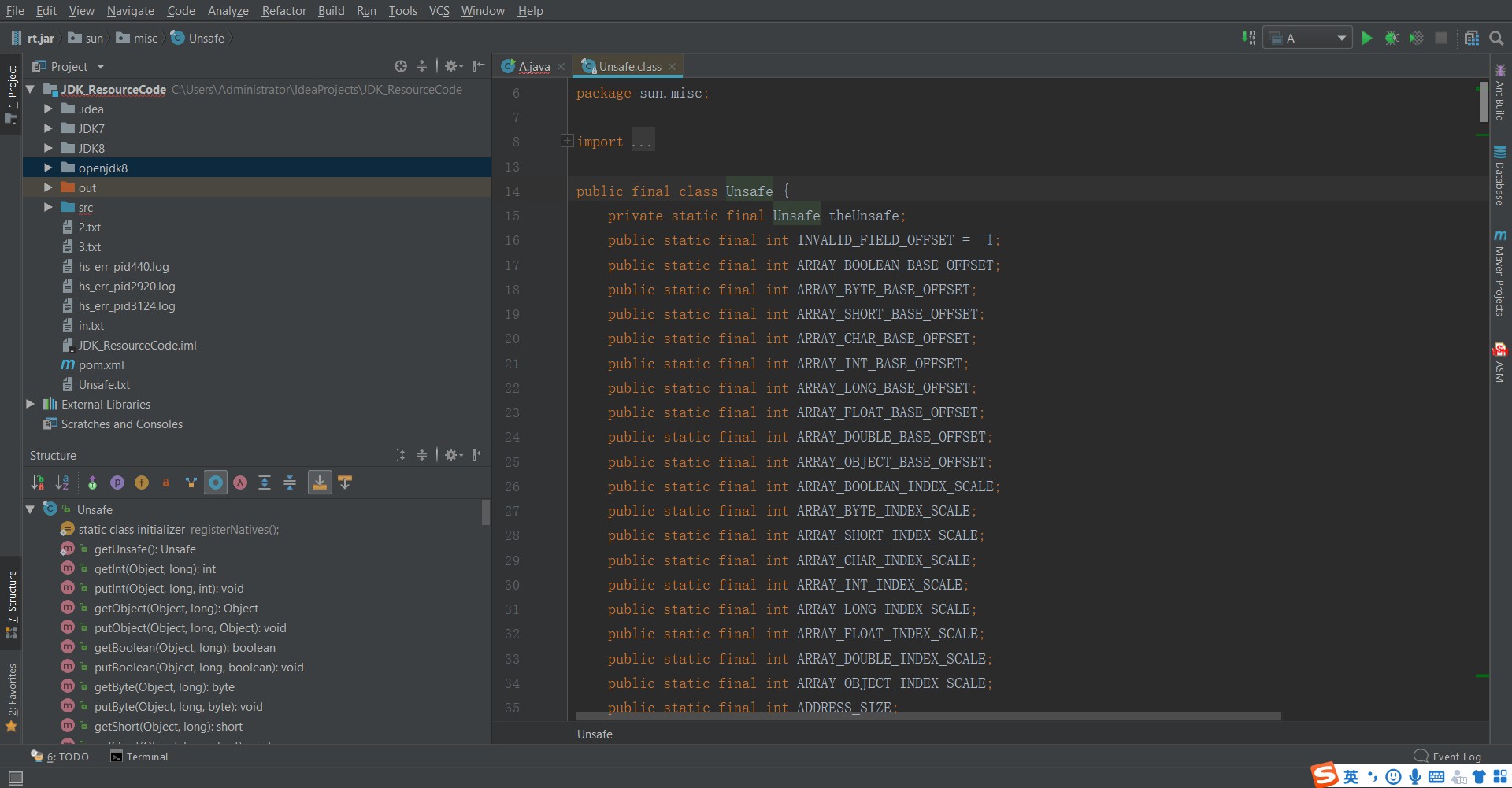This screenshot has width=1512, height=788.
Task: Open the Favorites side tab
Action: click(11, 697)
